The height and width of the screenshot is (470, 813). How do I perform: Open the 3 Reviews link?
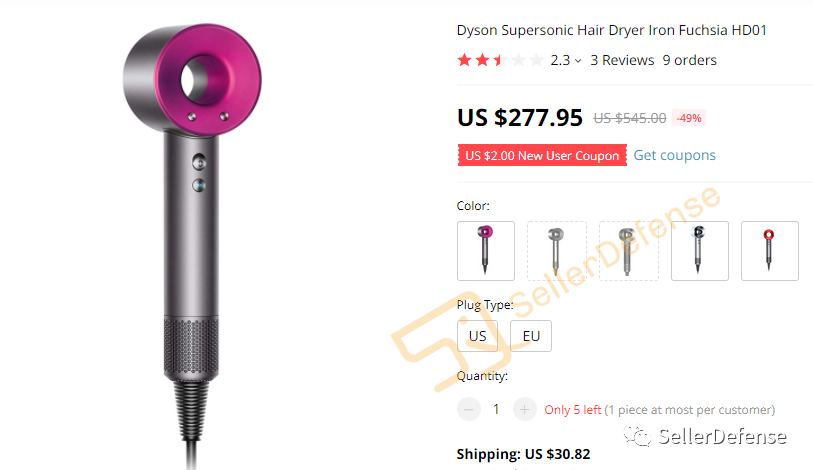(x=622, y=60)
